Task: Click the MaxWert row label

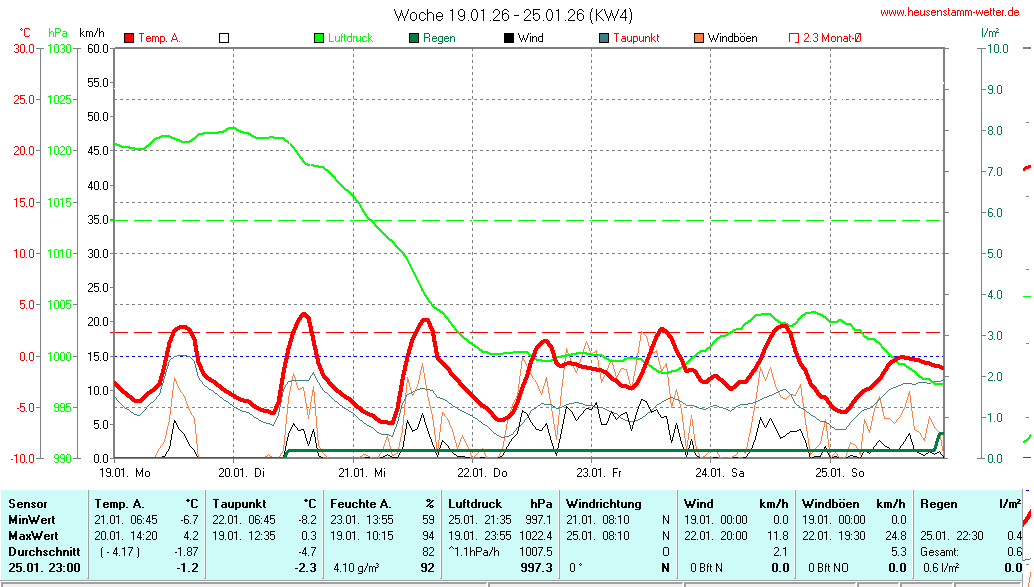Action: [x=33, y=535]
